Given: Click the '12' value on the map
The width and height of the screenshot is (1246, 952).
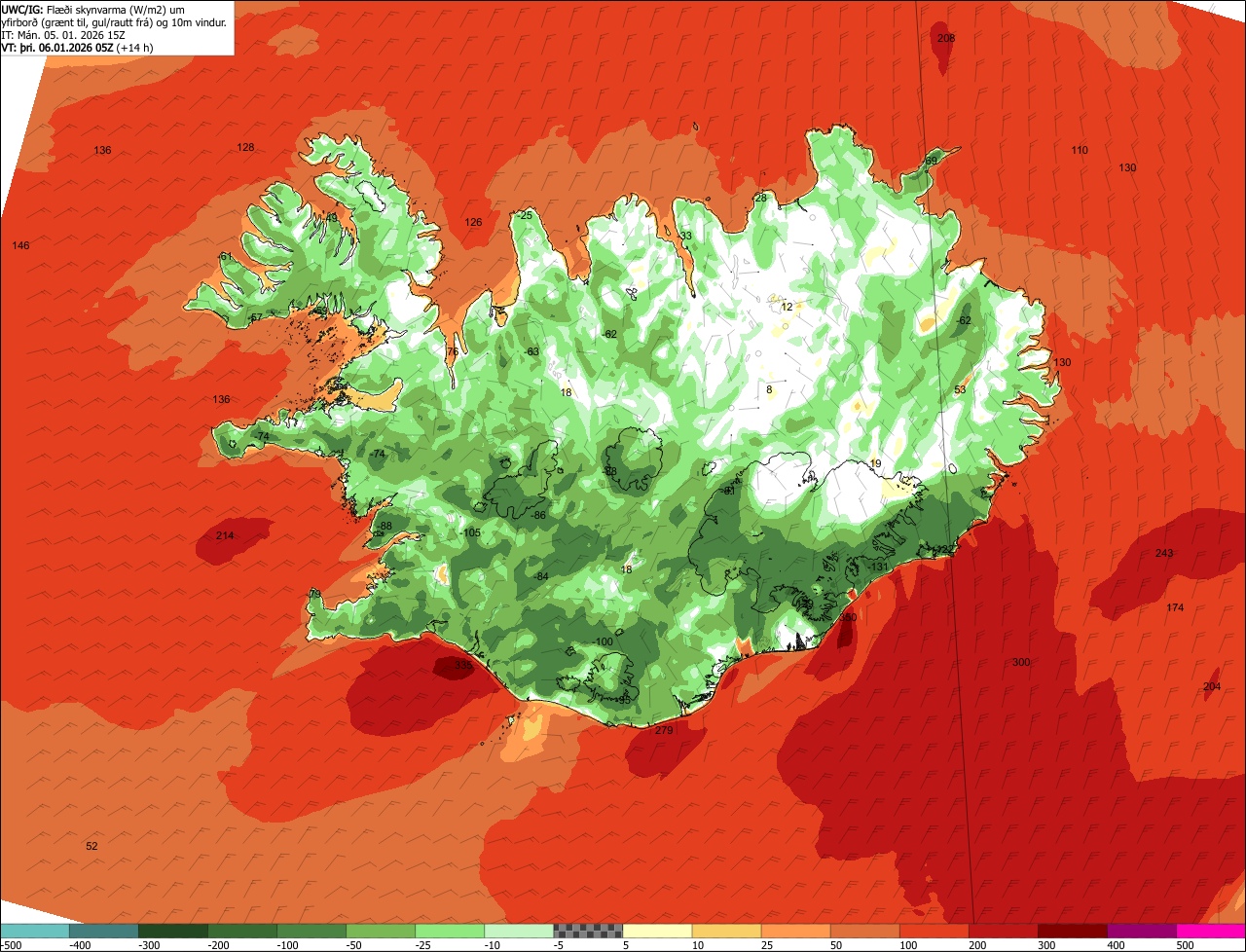Looking at the screenshot, I should (787, 307).
